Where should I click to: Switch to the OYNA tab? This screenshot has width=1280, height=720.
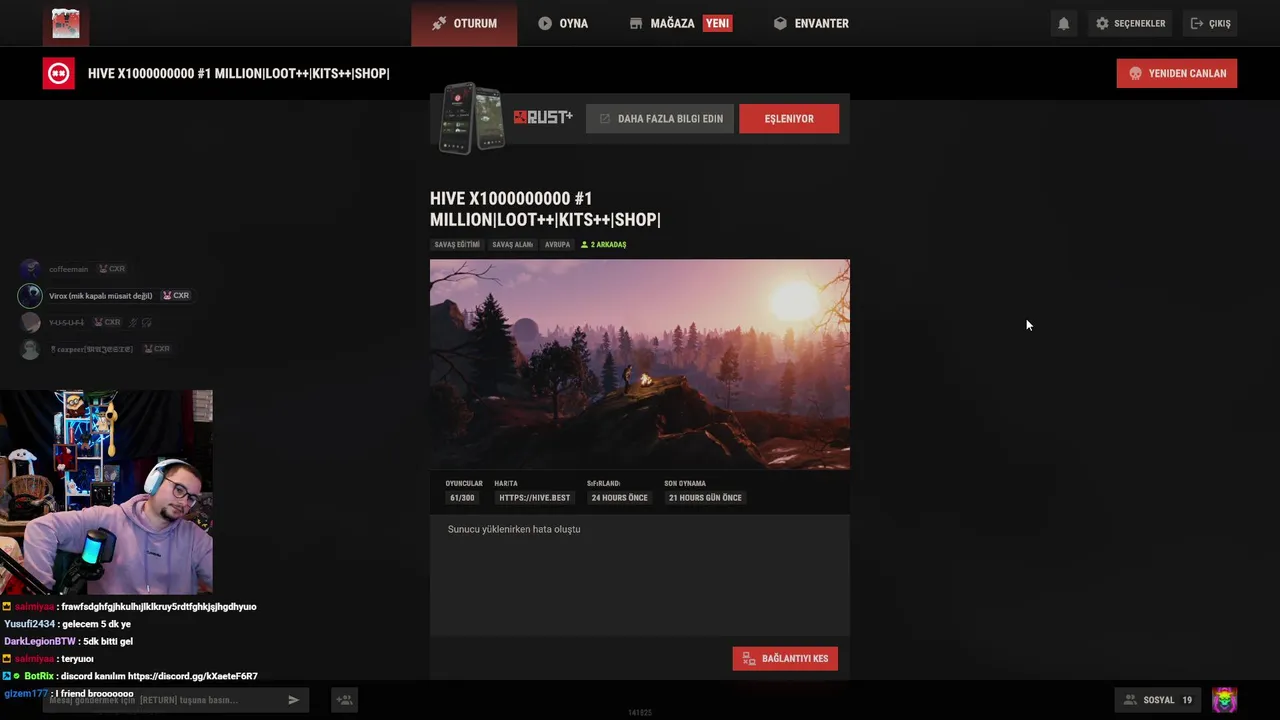(x=563, y=23)
